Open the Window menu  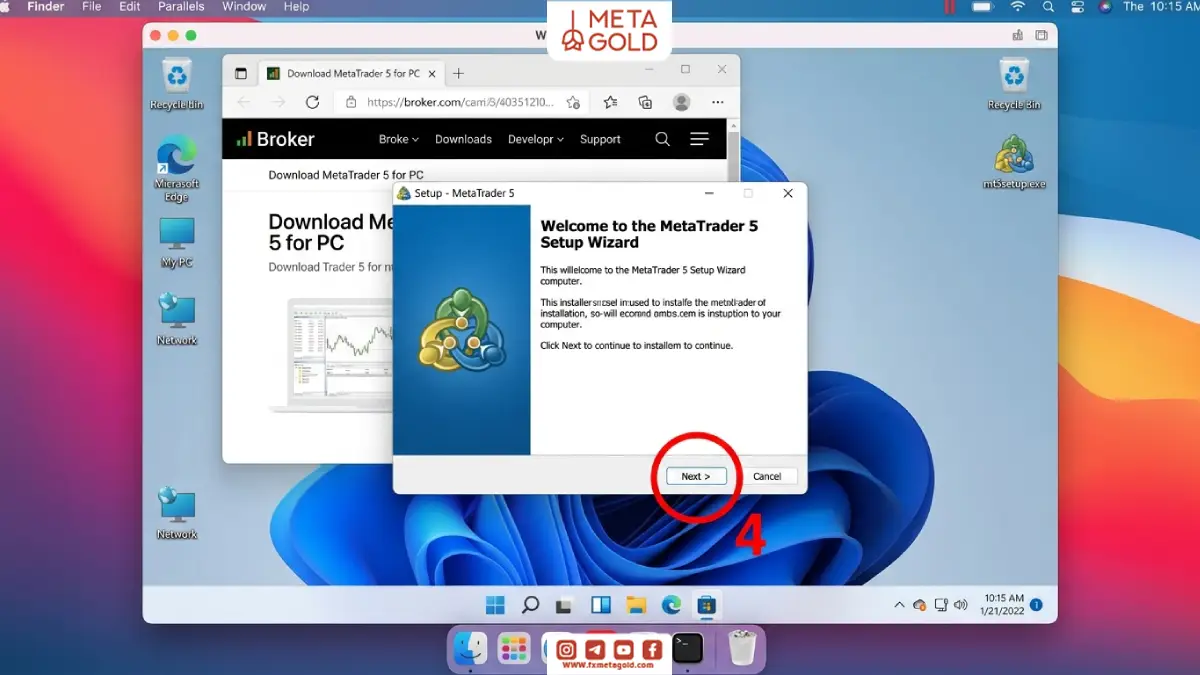click(x=244, y=6)
